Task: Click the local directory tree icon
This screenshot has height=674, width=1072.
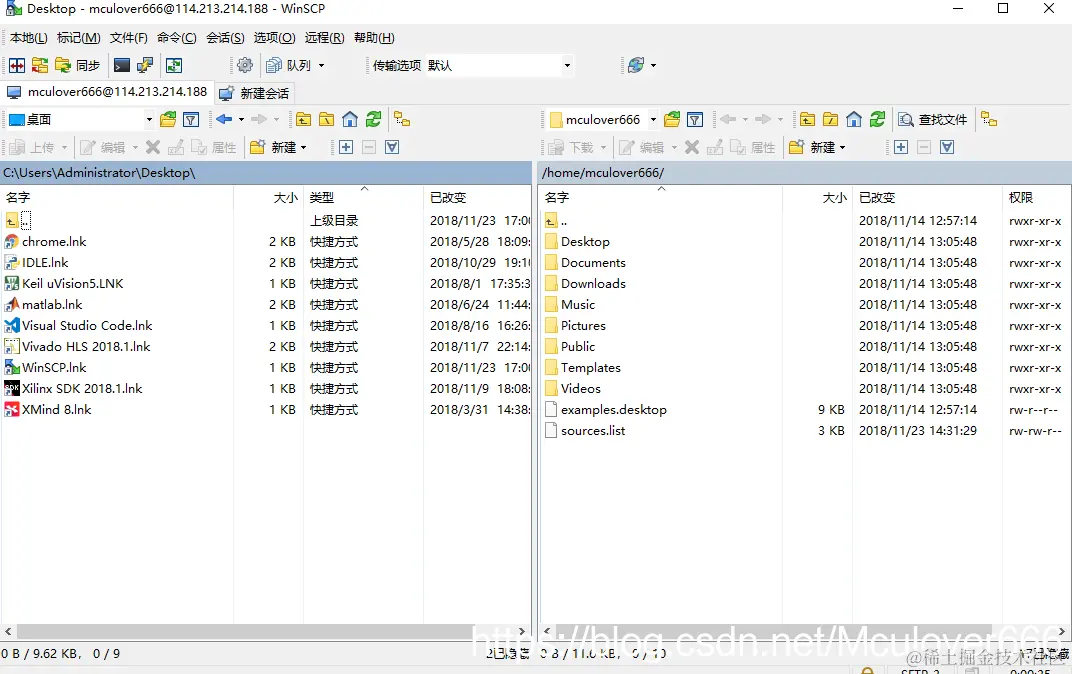Action: (402, 120)
